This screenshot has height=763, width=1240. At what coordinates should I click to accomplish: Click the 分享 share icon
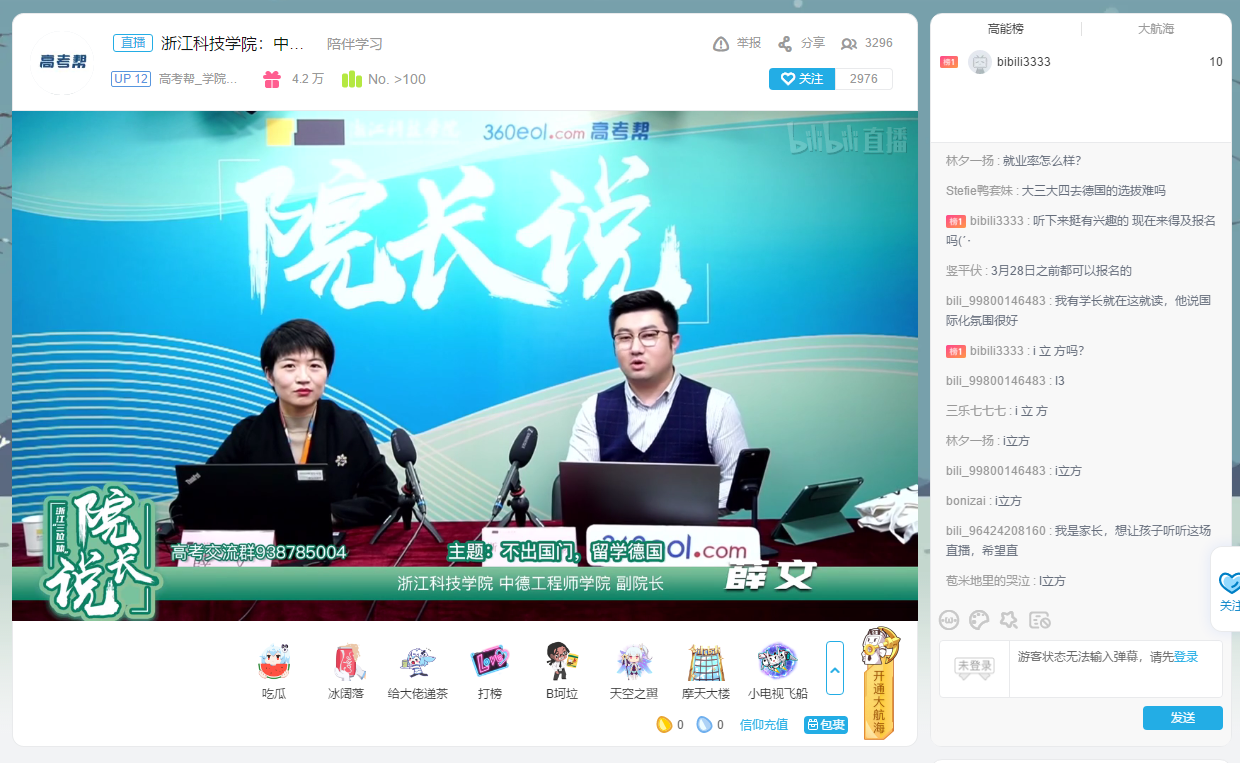pos(785,44)
